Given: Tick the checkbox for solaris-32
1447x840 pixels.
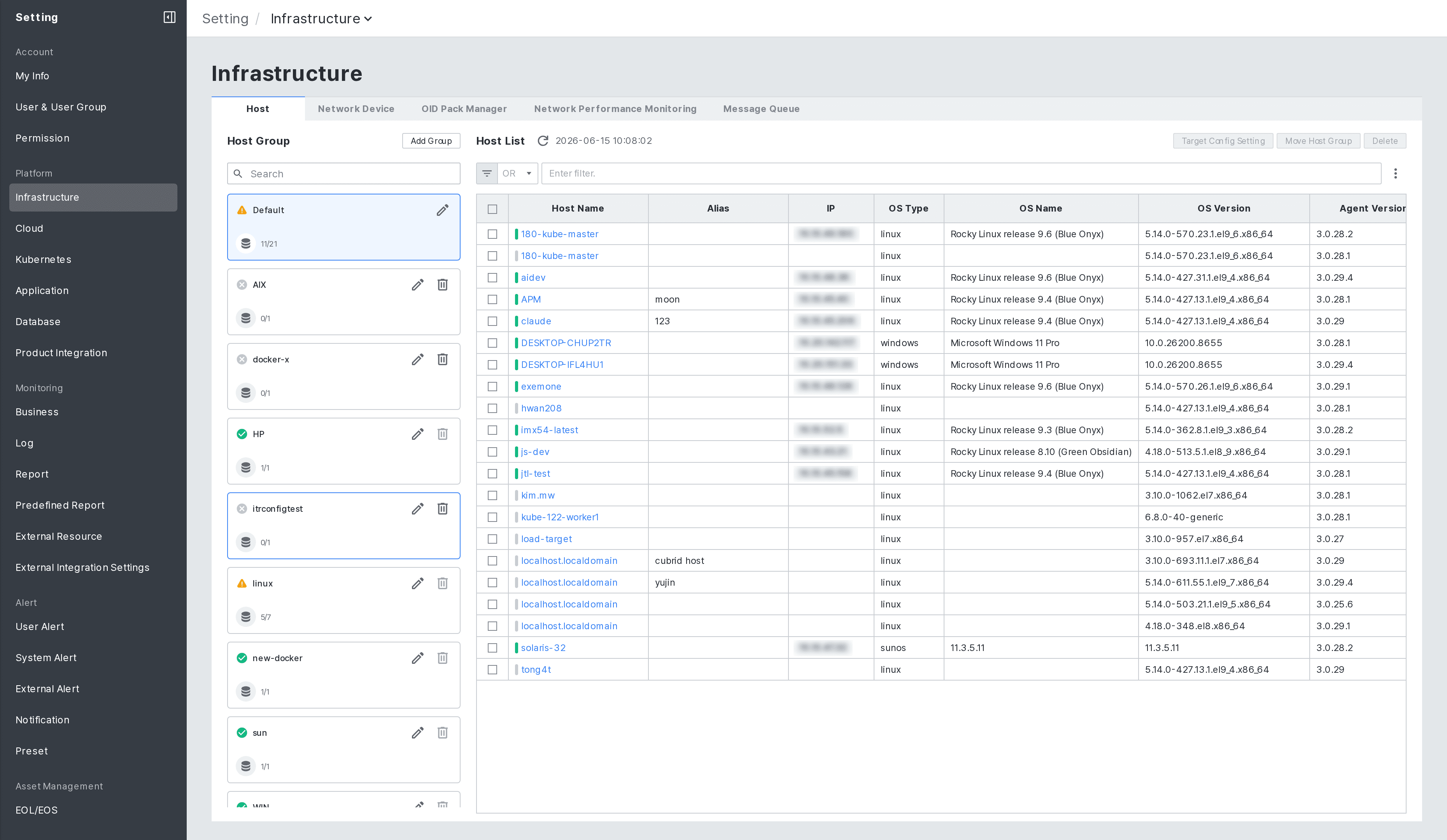Looking at the screenshot, I should (x=492, y=647).
